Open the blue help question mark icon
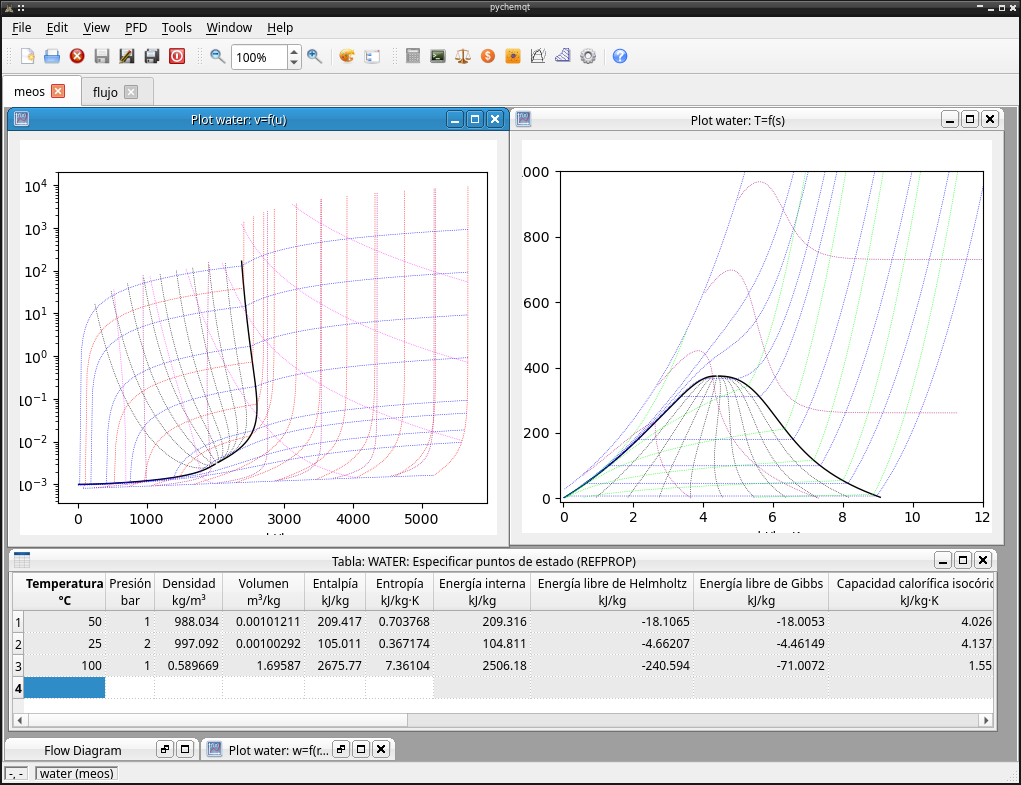Image resolution: width=1021 pixels, height=785 pixels. pyautogui.click(x=620, y=57)
